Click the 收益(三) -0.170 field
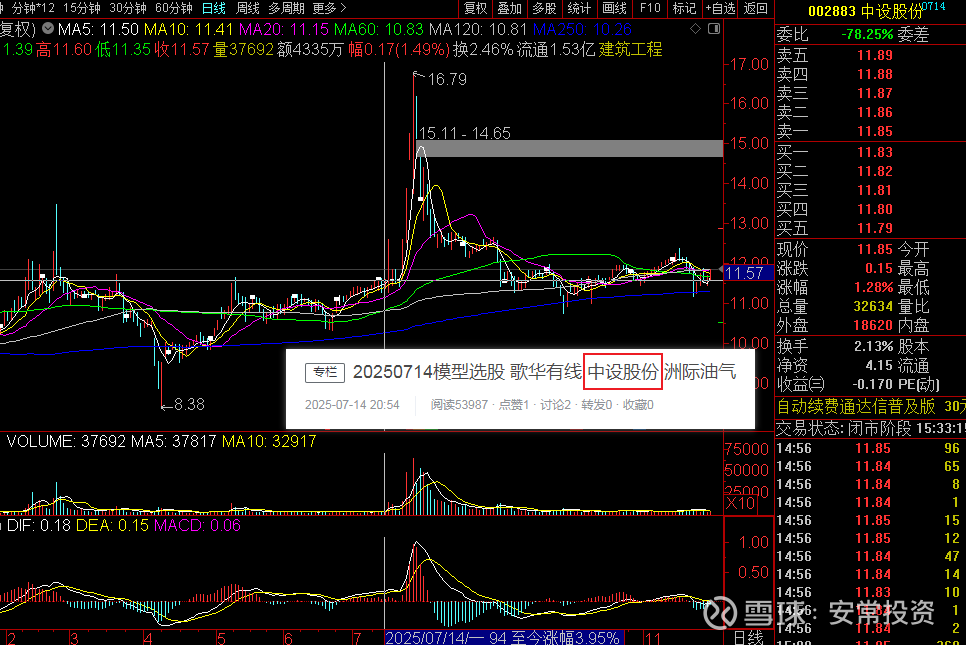The height and width of the screenshot is (645, 966). click(x=835, y=384)
